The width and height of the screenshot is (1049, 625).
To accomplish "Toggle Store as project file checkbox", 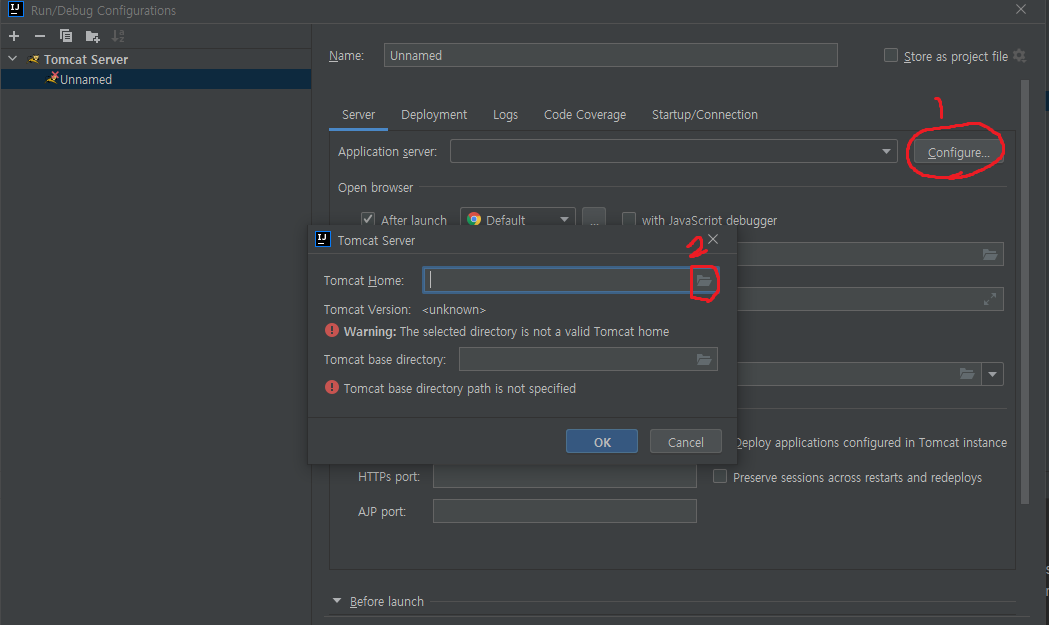I will click(x=891, y=56).
